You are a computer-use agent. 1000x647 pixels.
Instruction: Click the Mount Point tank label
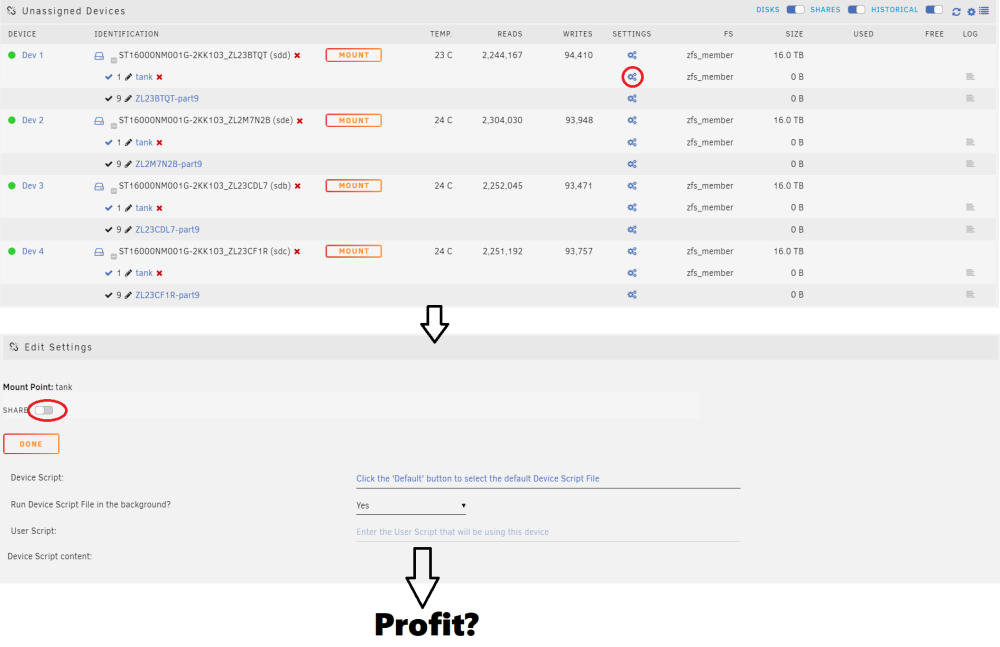tap(38, 387)
